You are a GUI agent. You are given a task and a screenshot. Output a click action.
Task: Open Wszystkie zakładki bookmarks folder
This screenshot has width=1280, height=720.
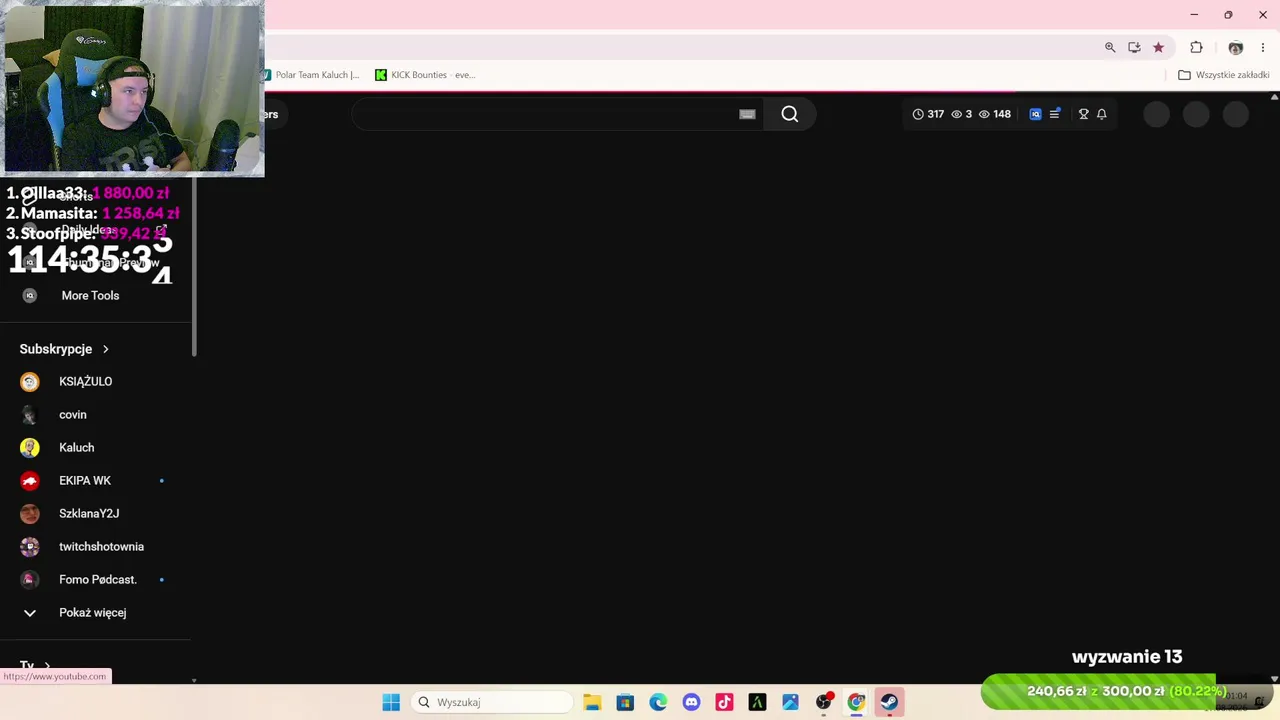coord(1224,75)
